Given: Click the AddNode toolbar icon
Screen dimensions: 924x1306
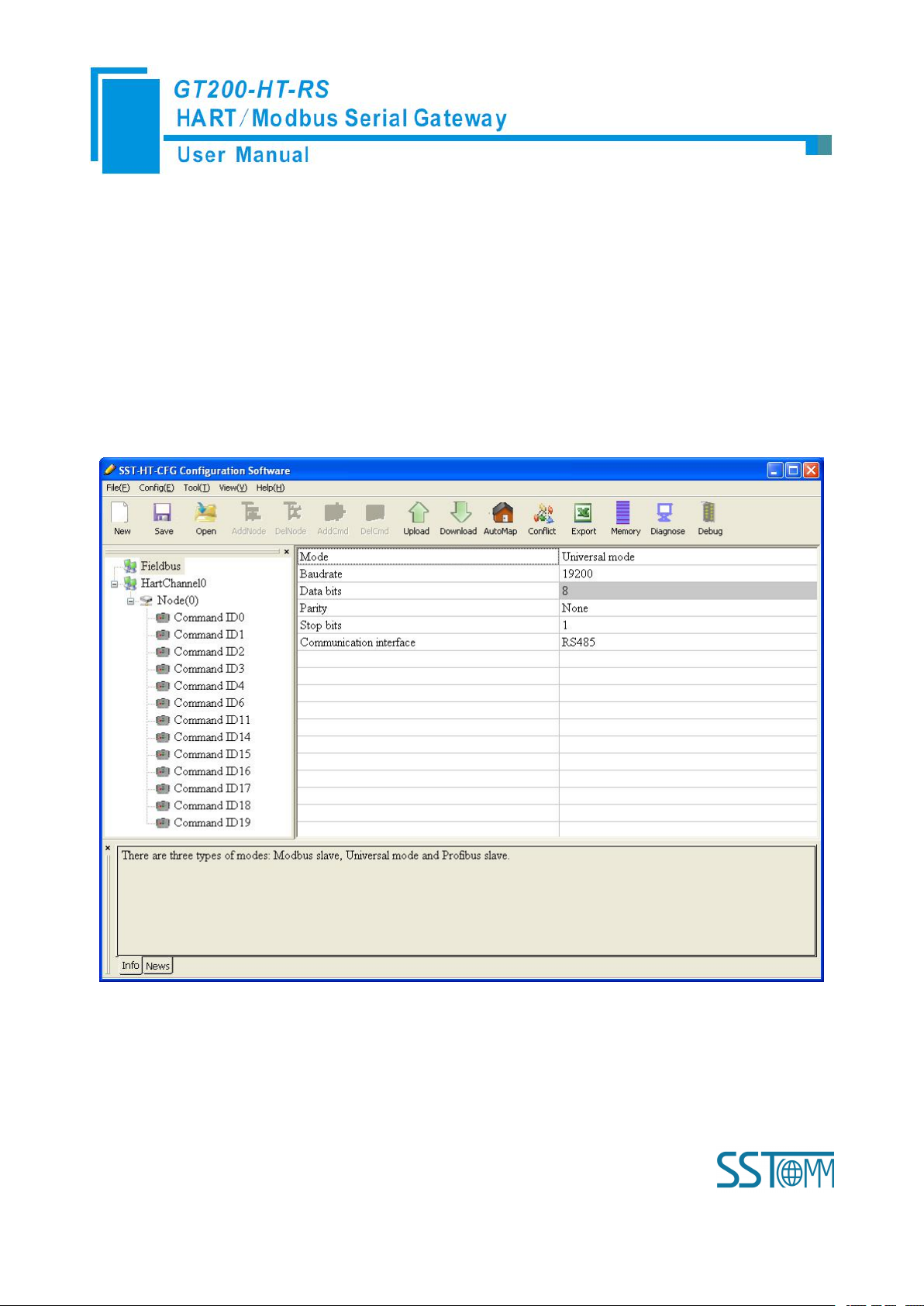Looking at the screenshot, I should (x=250, y=513).
